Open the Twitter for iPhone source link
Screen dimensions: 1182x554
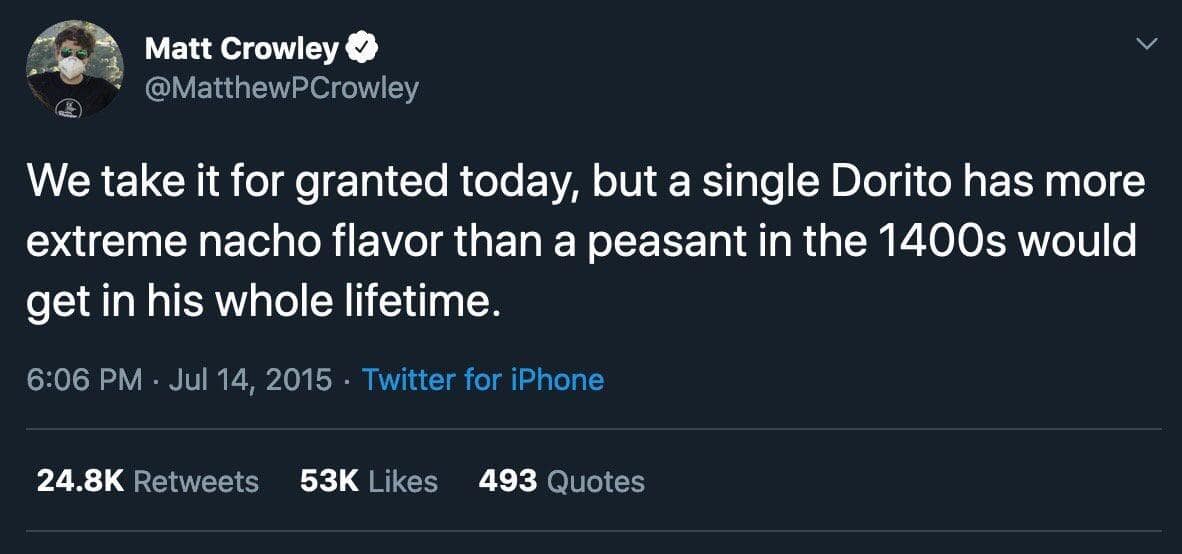point(482,380)
